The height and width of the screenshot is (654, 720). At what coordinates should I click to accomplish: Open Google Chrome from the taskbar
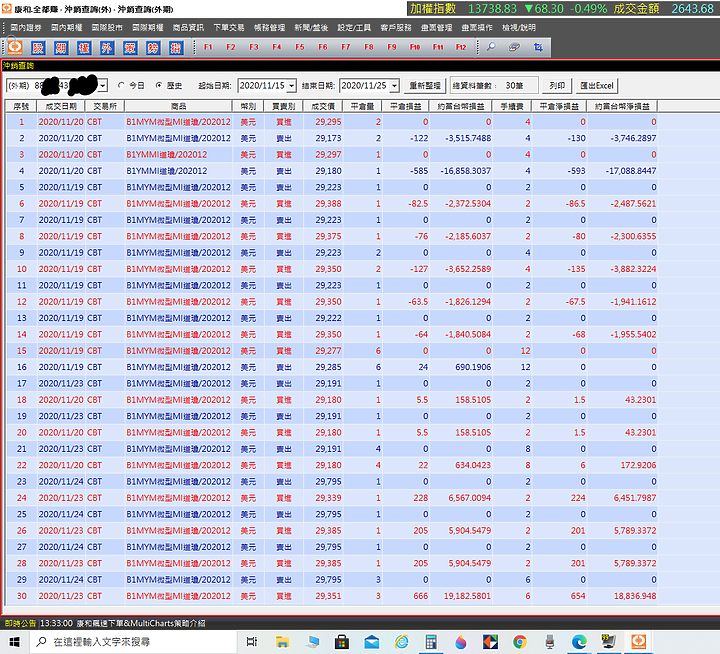point(520,642)
